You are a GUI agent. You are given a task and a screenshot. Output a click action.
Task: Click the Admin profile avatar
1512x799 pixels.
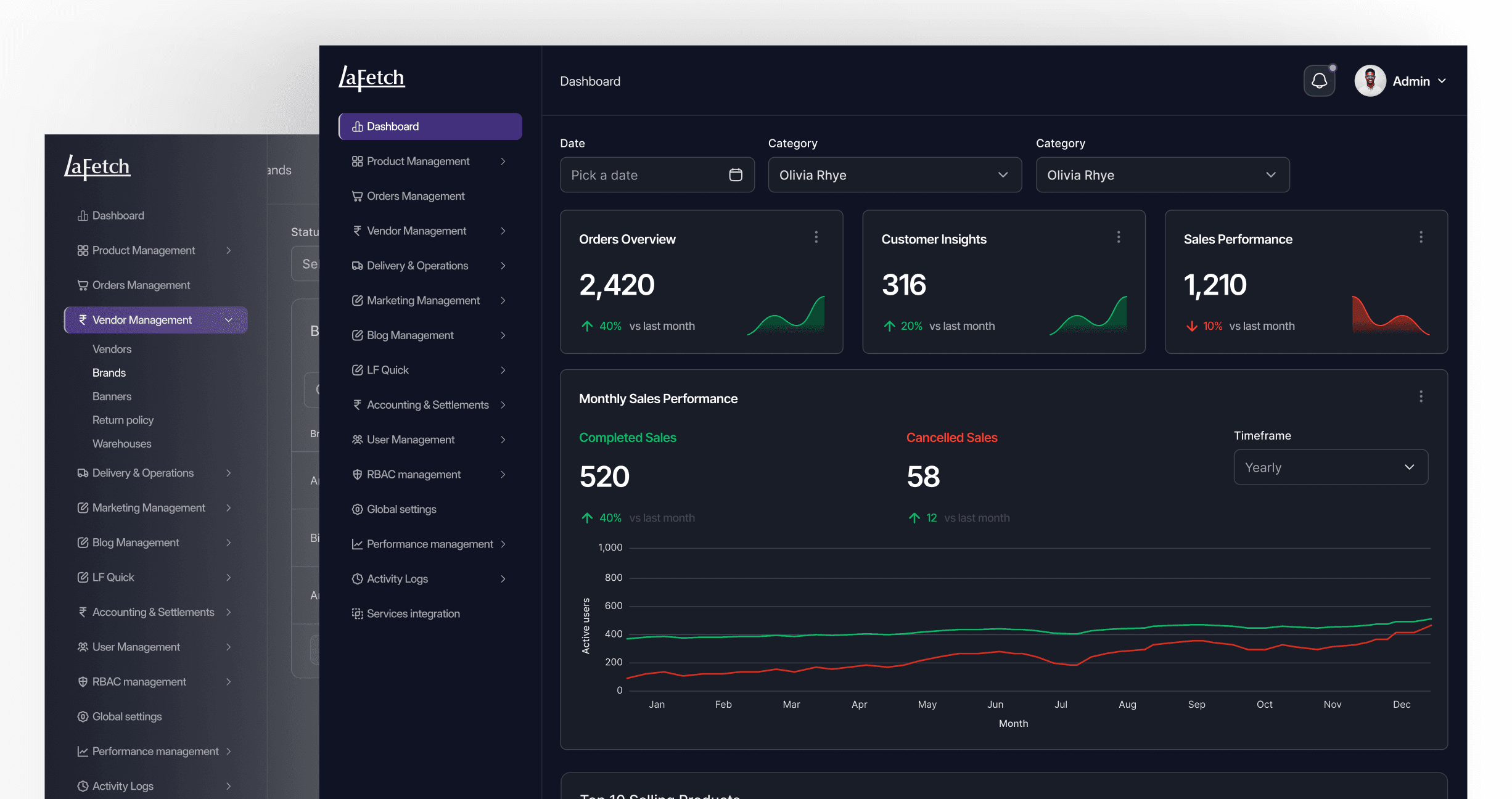(1370, 81)
